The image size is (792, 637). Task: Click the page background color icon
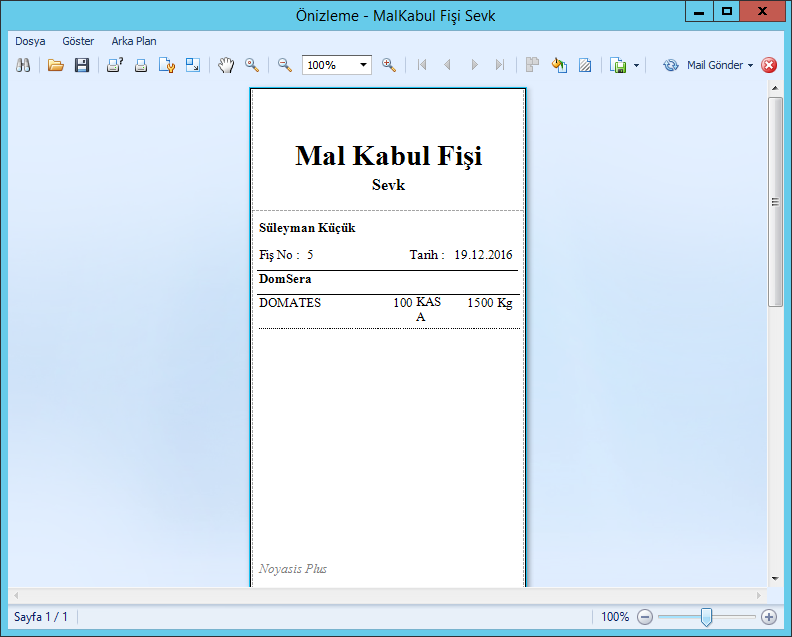[559, 65]
